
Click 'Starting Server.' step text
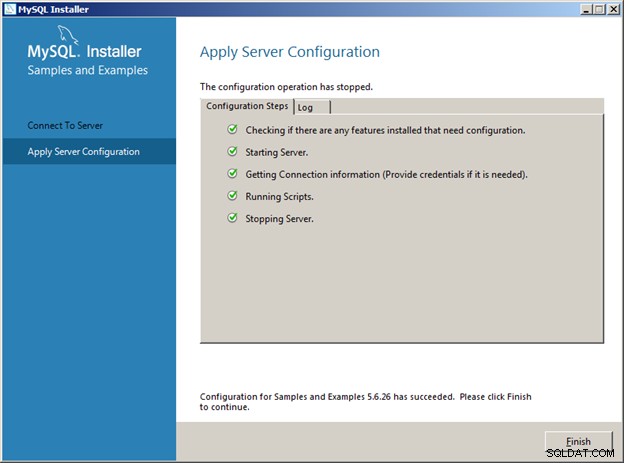[x=277, y=152]
